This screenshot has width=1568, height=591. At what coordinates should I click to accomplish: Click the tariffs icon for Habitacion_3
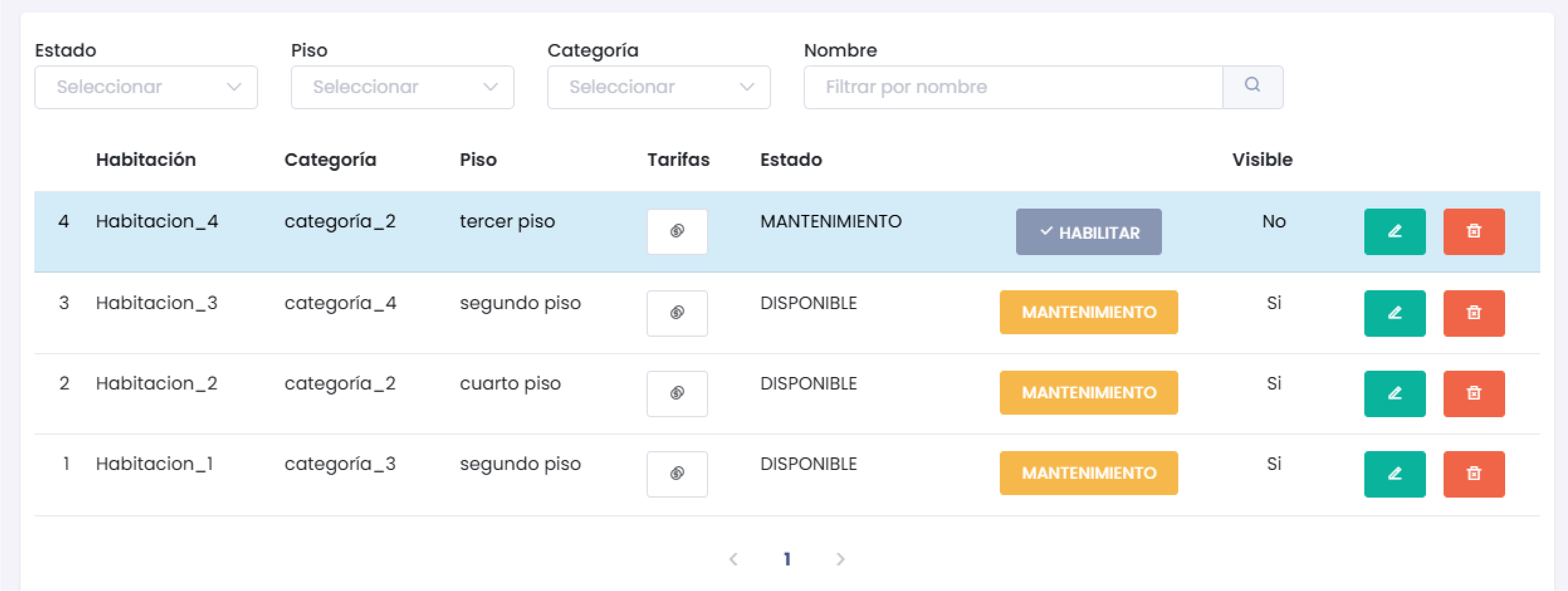tap(677, 313)
